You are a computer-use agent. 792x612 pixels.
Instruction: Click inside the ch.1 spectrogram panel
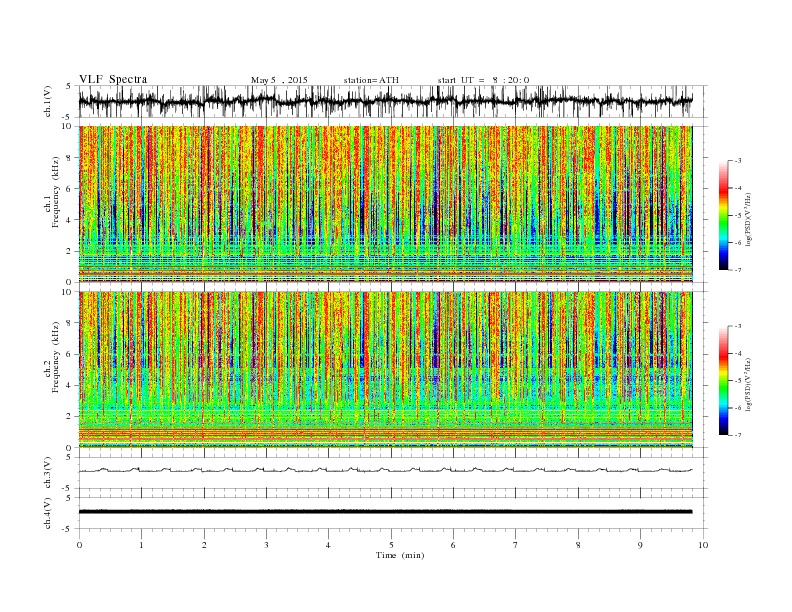(x=385, y=204)
